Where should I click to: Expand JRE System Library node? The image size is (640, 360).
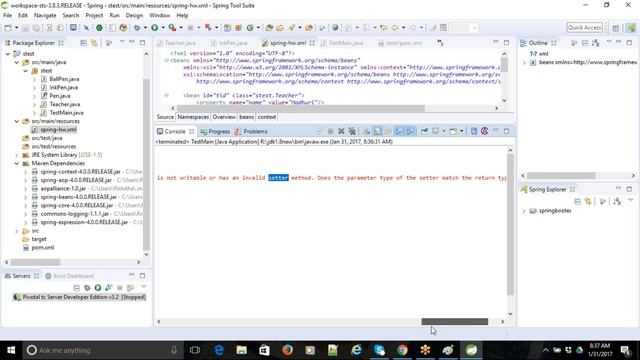[17, 155]
